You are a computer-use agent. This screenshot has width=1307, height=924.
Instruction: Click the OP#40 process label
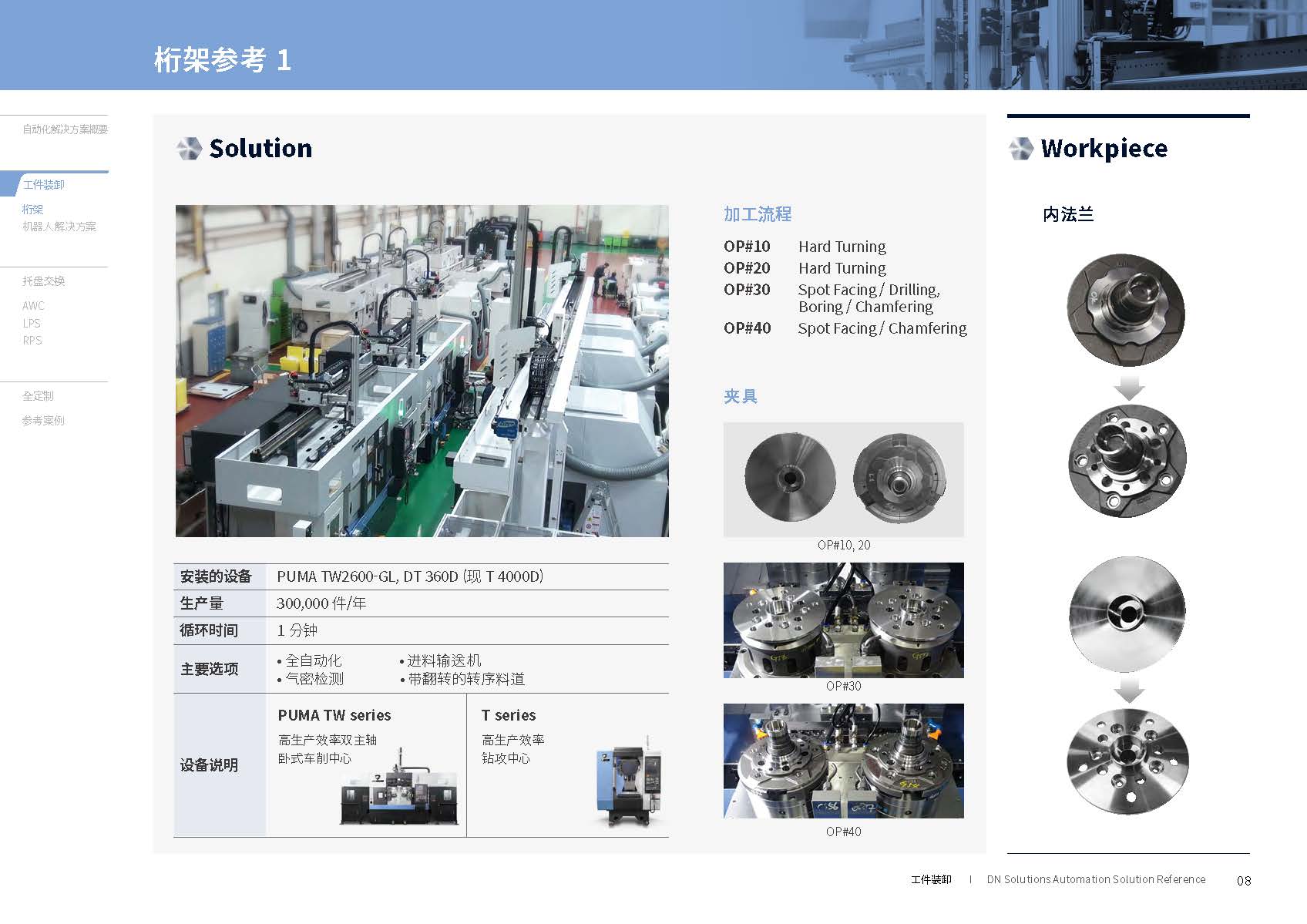[x=747, y=328]
